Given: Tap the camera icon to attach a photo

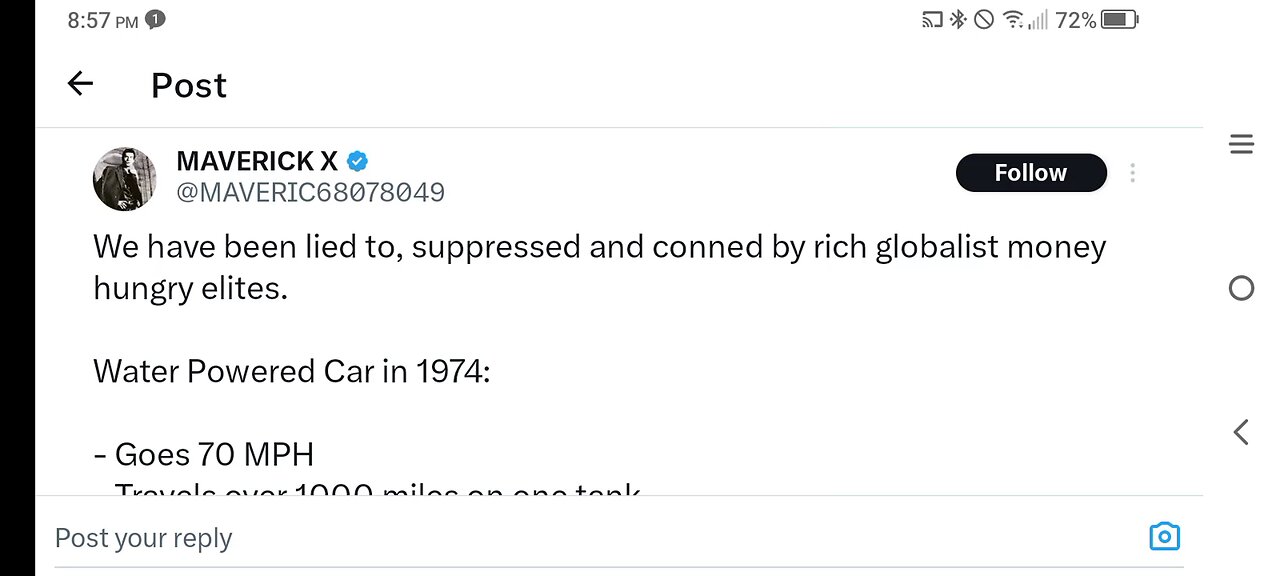Looking at the screenshot, I should 1164,537.
